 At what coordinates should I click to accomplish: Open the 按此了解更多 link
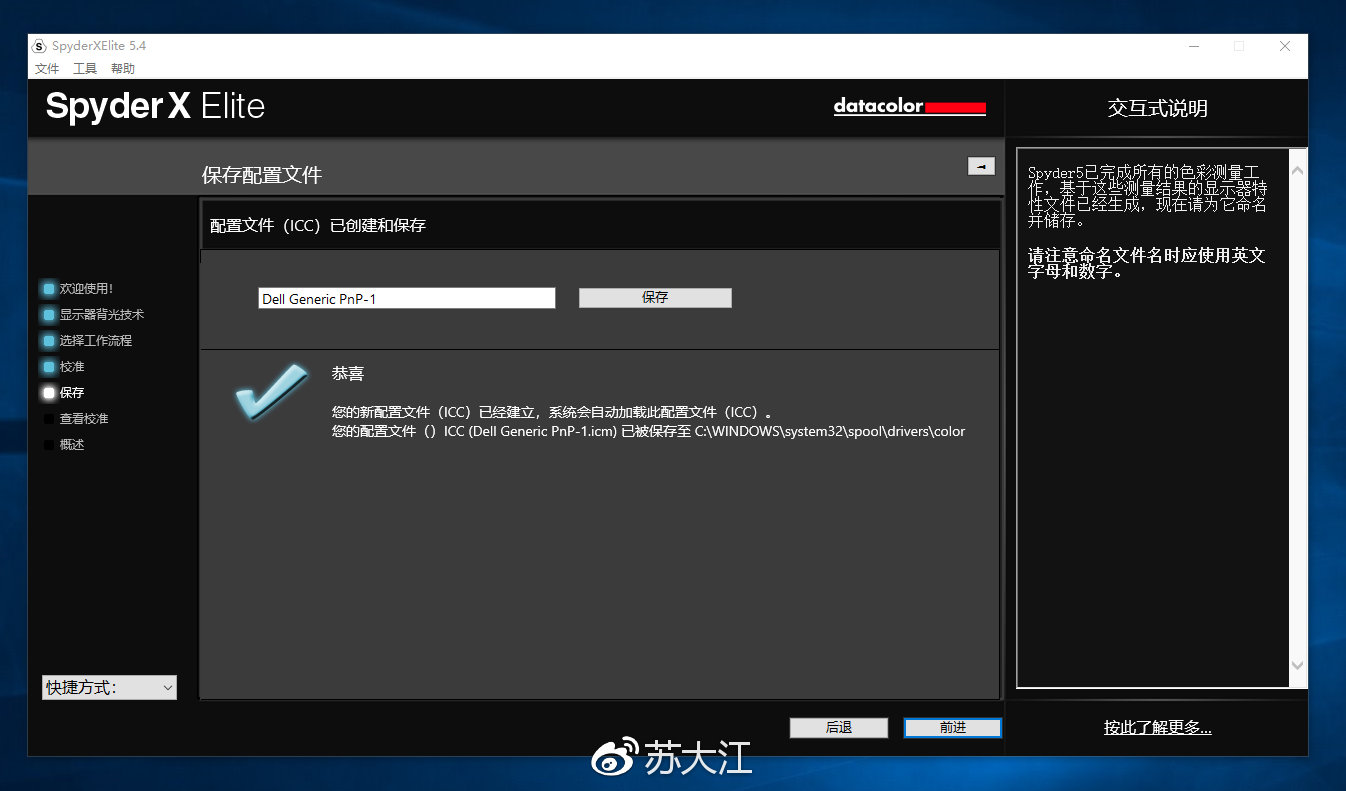1158,728
